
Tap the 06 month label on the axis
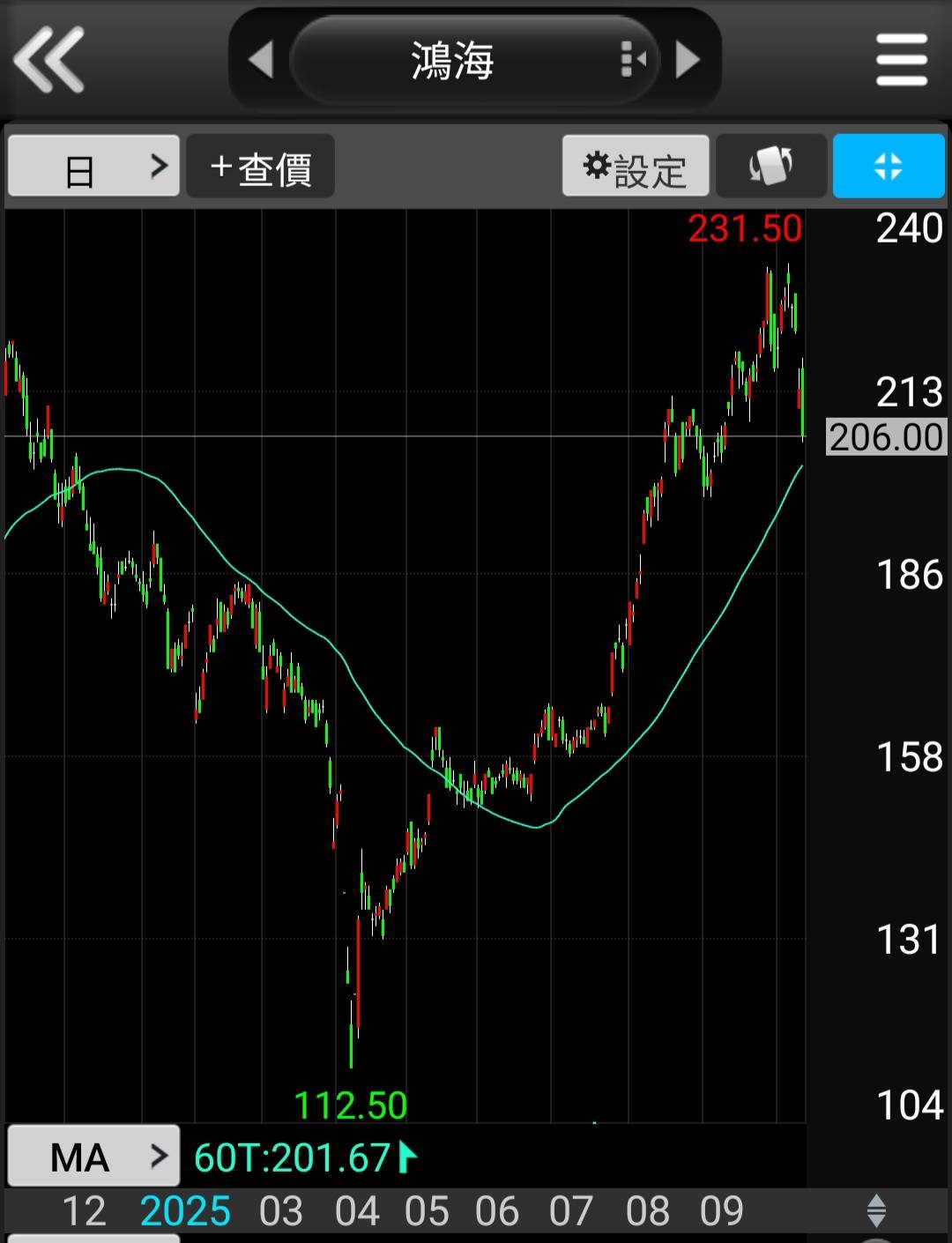497,1211
